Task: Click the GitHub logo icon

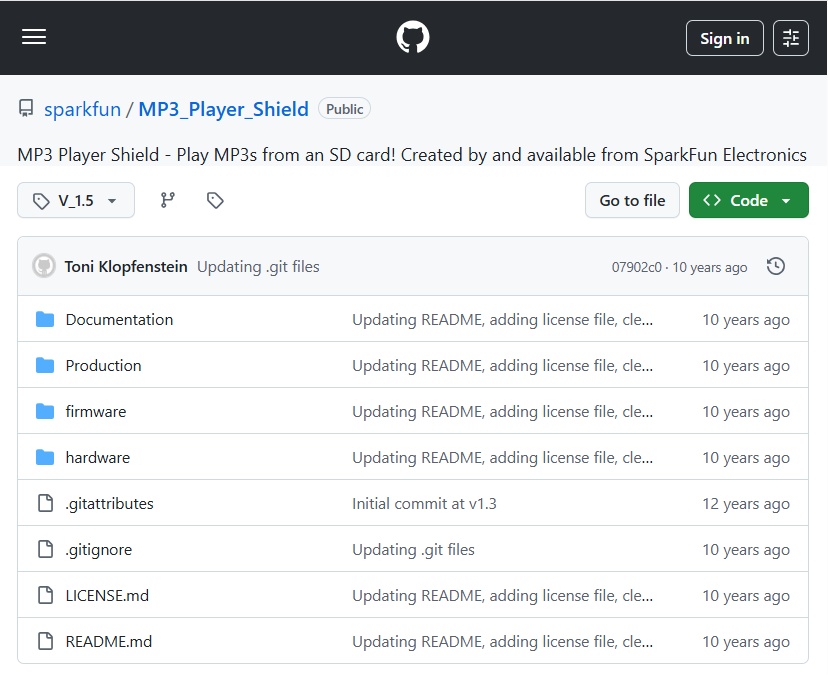Action: coord(413,38)
